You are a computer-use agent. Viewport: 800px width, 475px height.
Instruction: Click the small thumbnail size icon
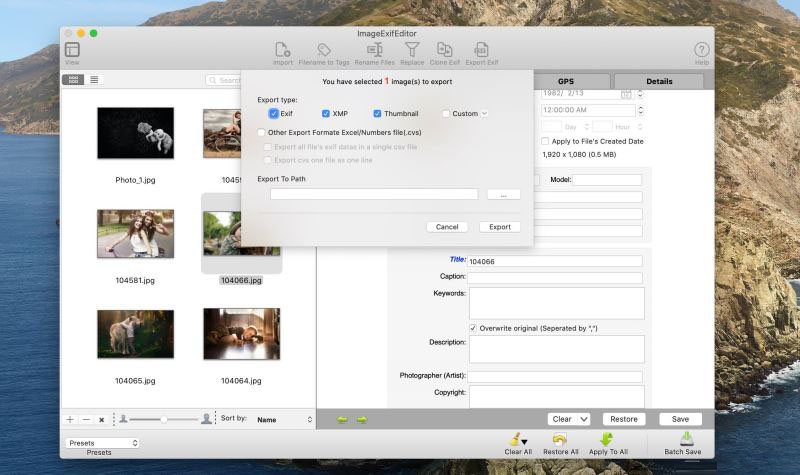123,419
